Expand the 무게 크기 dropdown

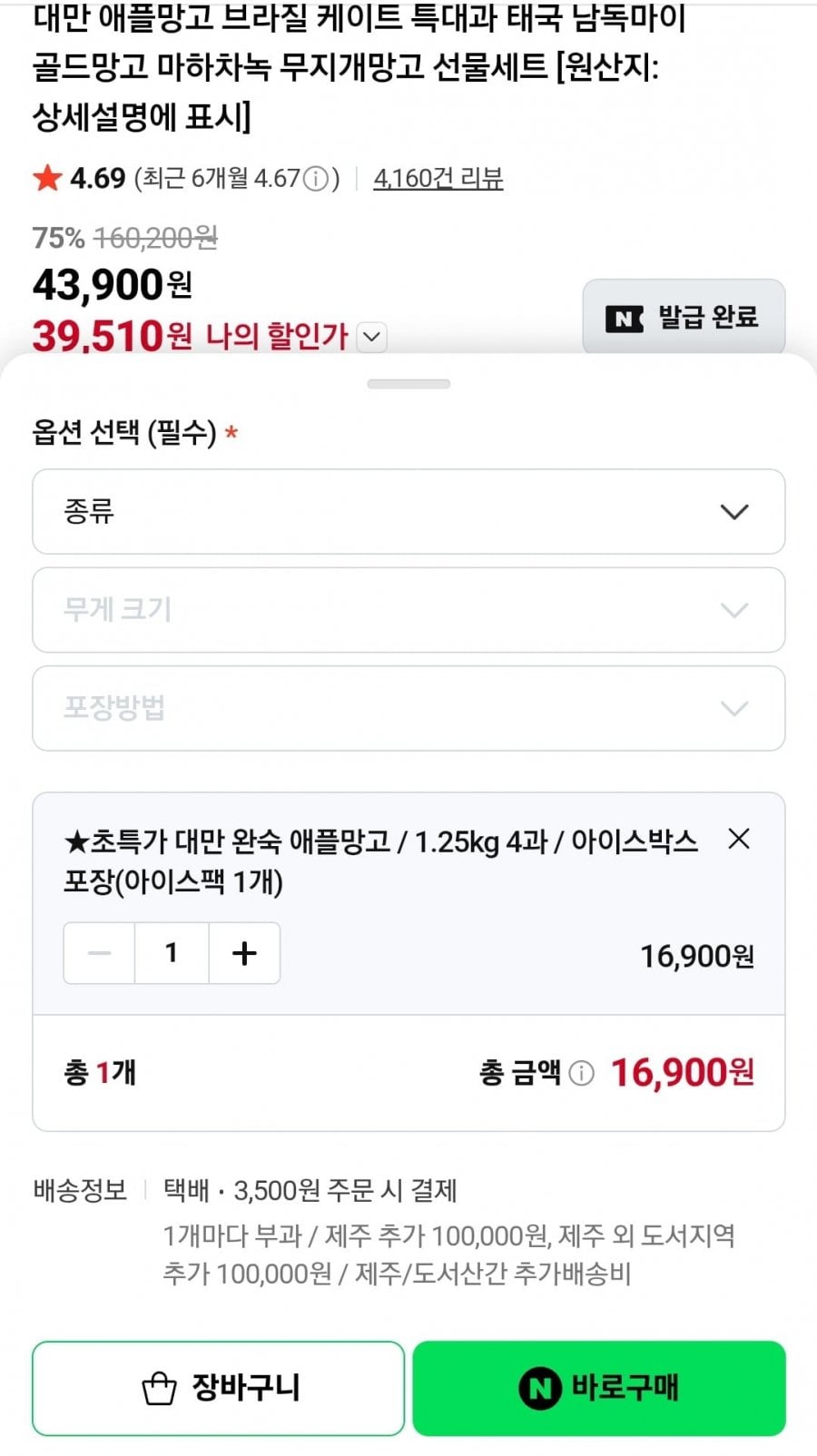click(x=408, y=610)
